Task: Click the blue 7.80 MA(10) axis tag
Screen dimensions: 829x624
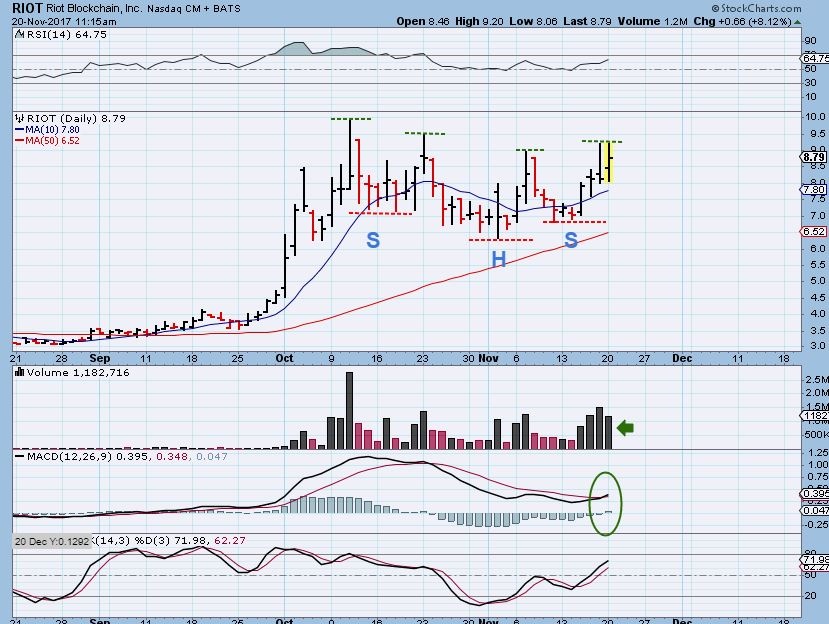Action: [812, 189]
